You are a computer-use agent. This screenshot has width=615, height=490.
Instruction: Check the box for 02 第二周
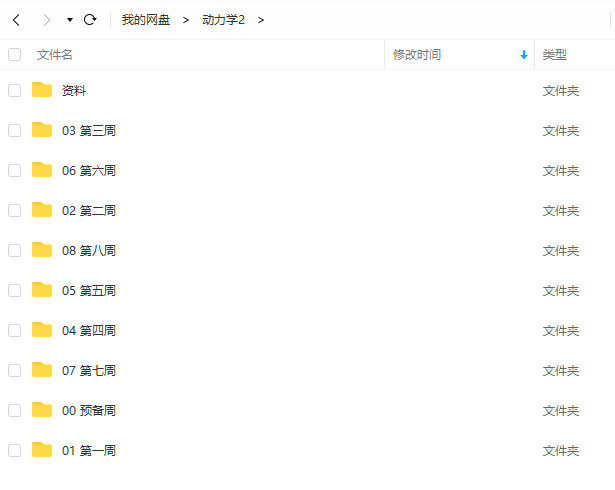15,211
